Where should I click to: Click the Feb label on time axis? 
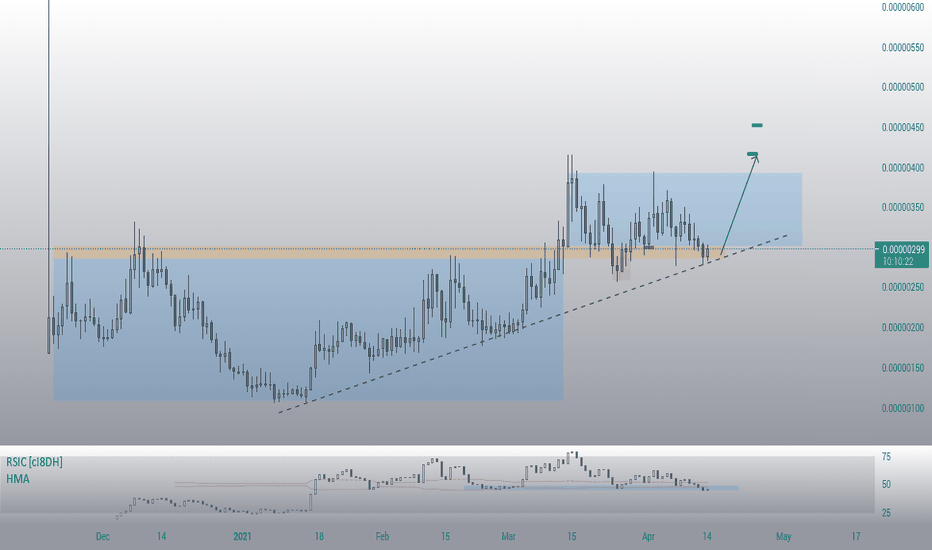click(x=382, y=536)
